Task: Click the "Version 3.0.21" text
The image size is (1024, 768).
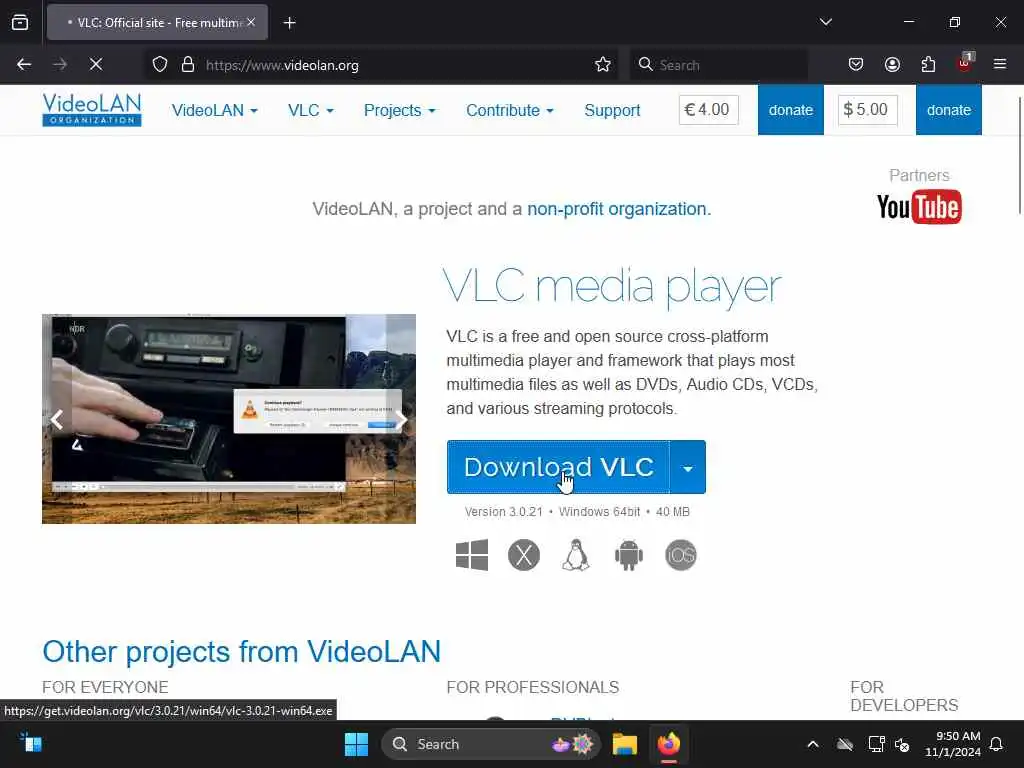Action: click(x=504, y=512)
